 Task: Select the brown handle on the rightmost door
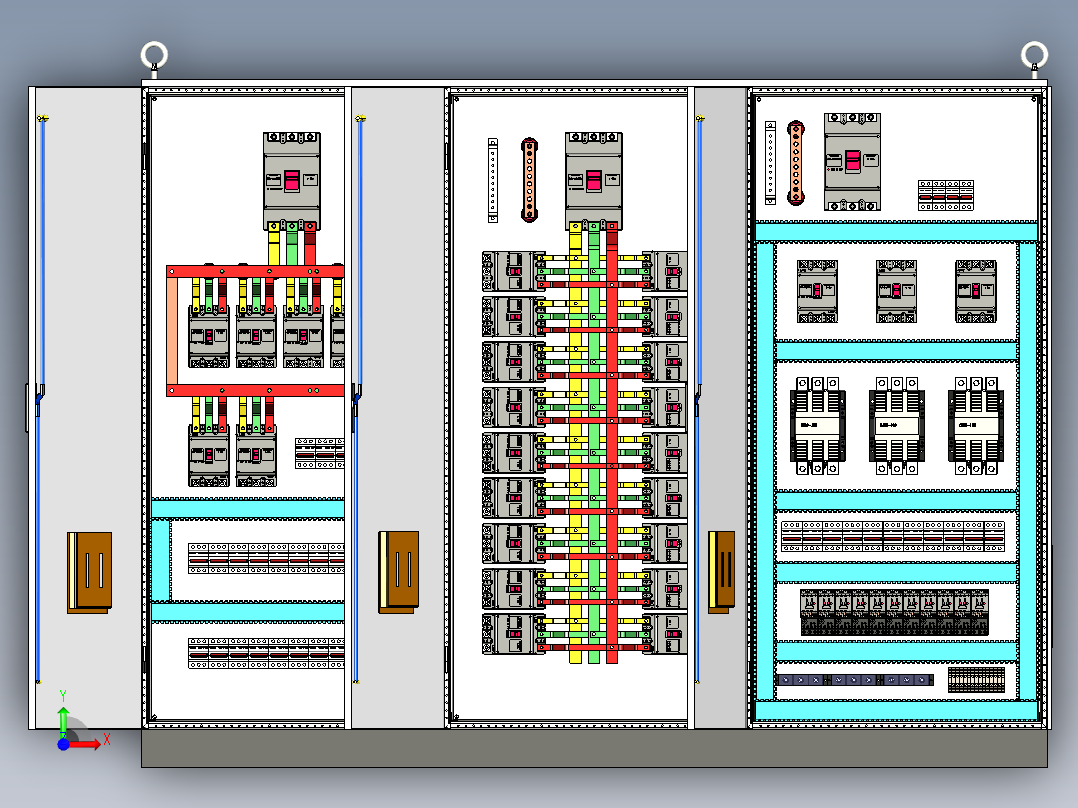[722, 571]
